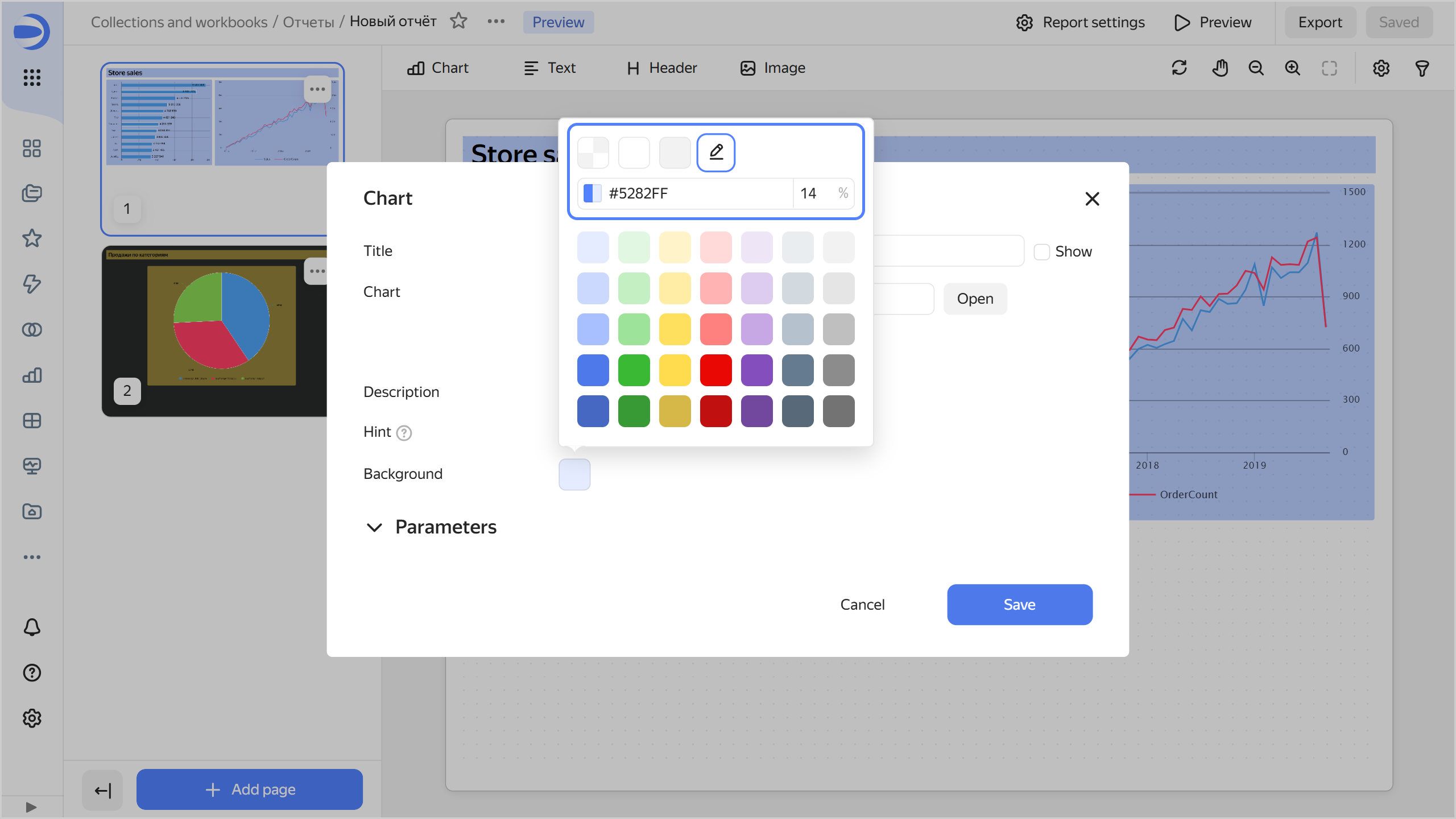This screenshot has height=819, width=1456.
Task: Open page 1 thumbnail options menu
Action: point(317,89)
